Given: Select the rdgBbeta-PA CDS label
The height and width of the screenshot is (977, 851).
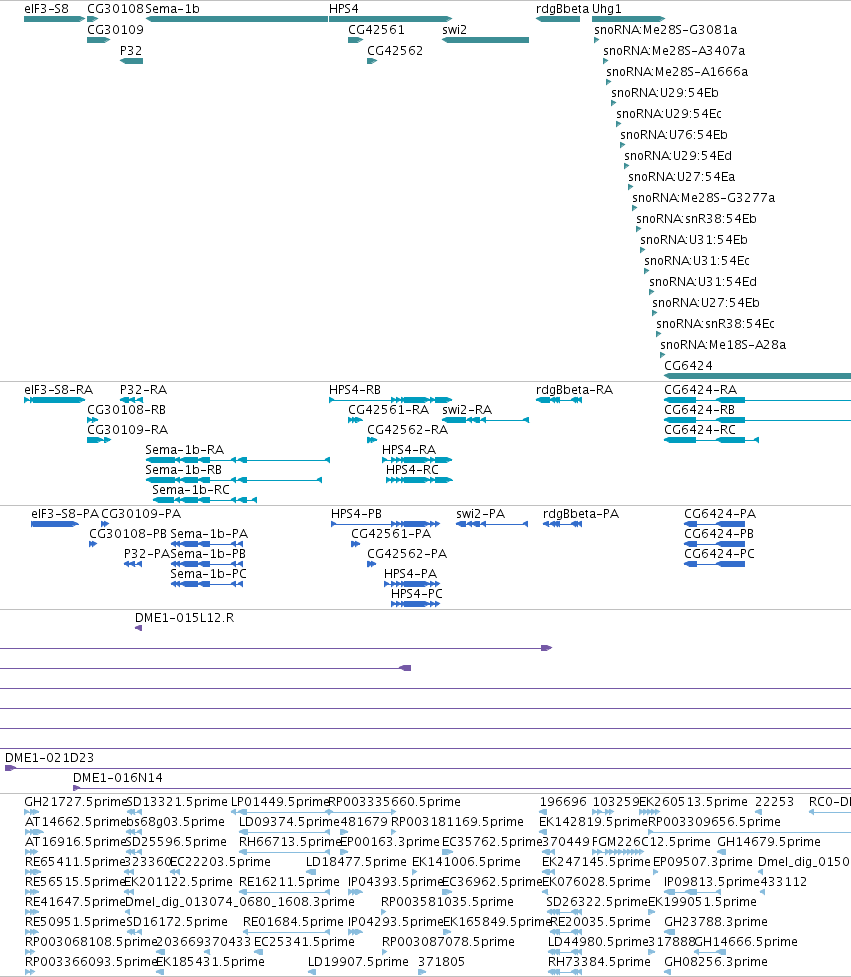Looking at the screenshot, I should coord(581,514).
